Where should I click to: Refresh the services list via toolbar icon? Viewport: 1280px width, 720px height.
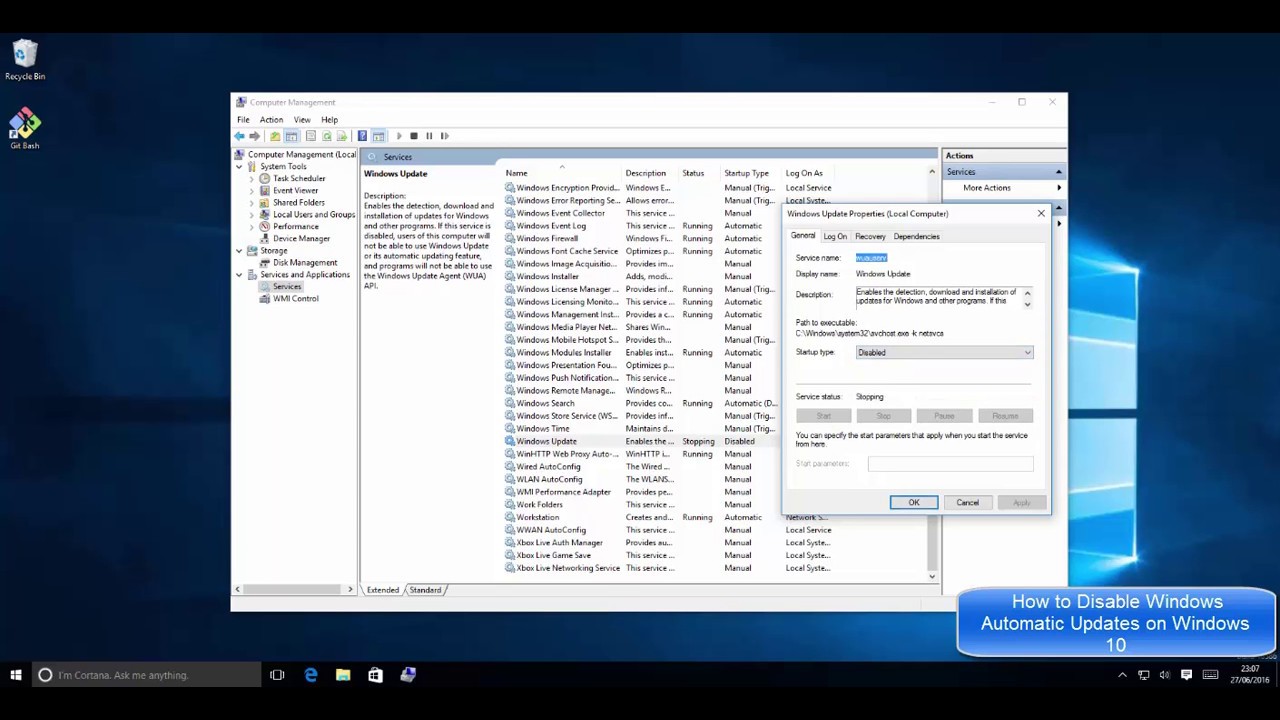coord(326,136)
